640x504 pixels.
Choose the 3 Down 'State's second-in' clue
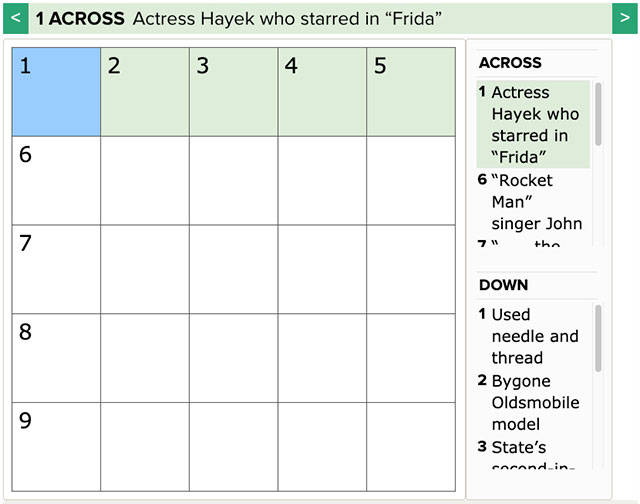tap(534, 454)
